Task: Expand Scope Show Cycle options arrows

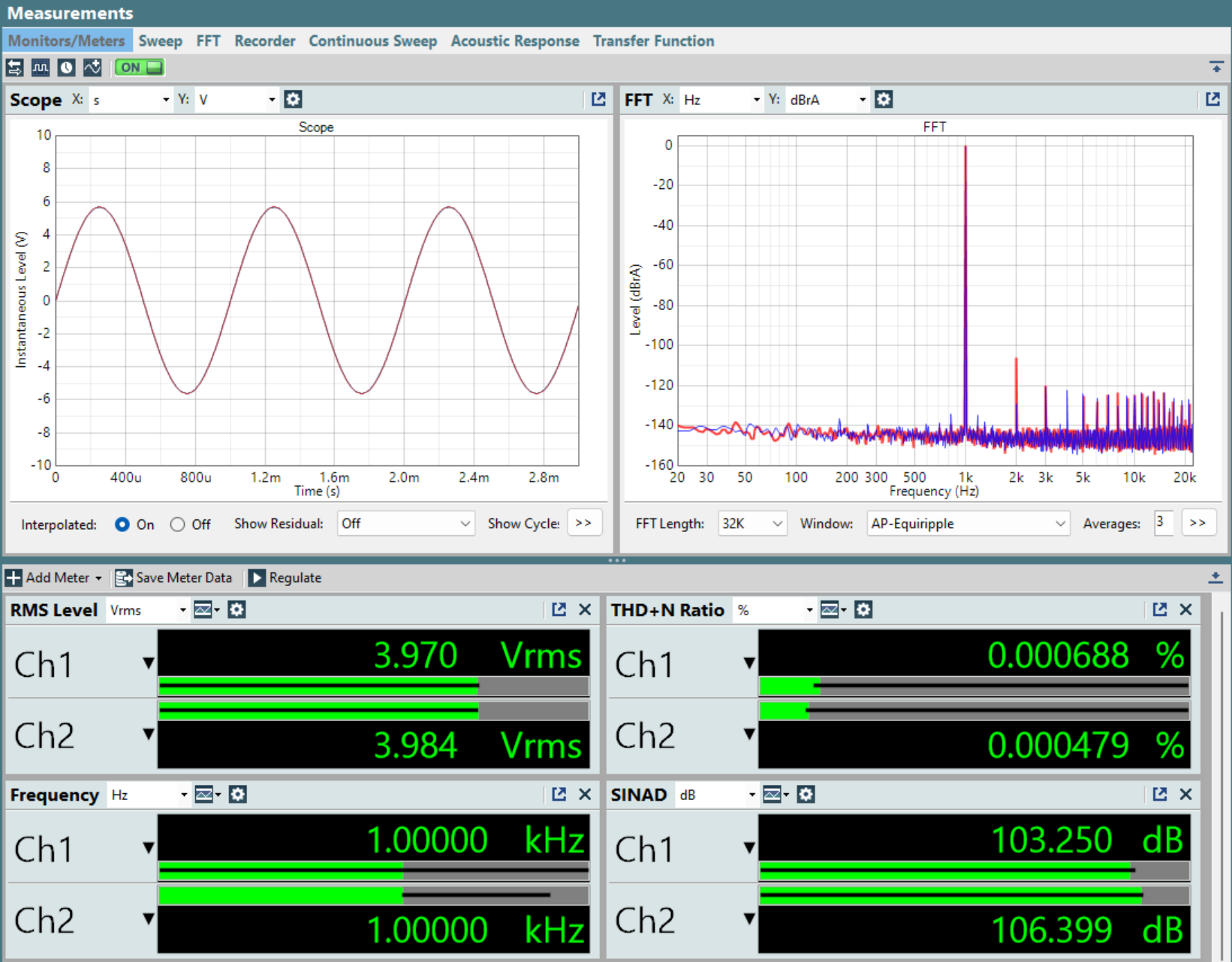Action: [x=584, y=523]
